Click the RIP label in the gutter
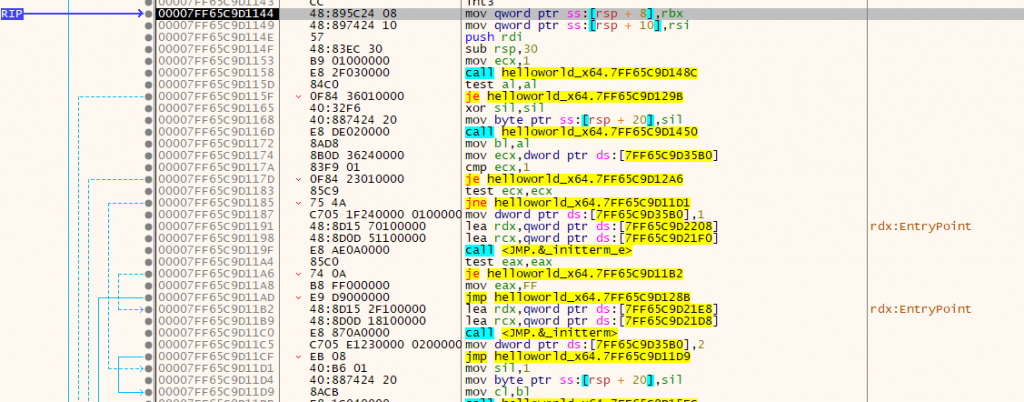The width and height of the screenshot is (1024, 402). [x=12, y=14]
